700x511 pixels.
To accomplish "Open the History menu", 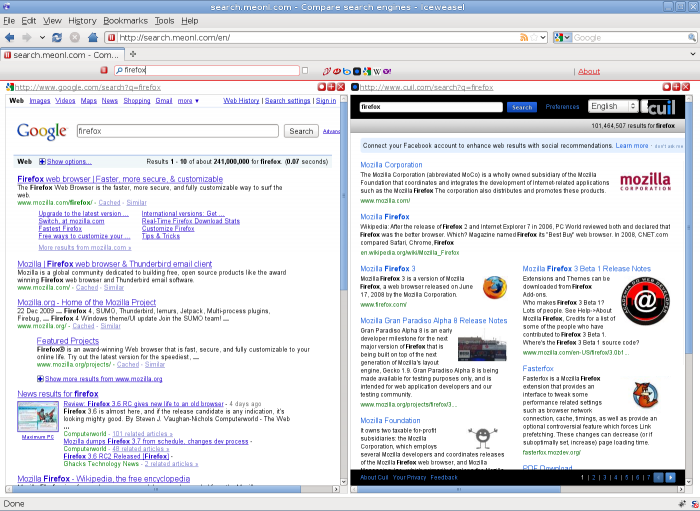I will (82, 21).
